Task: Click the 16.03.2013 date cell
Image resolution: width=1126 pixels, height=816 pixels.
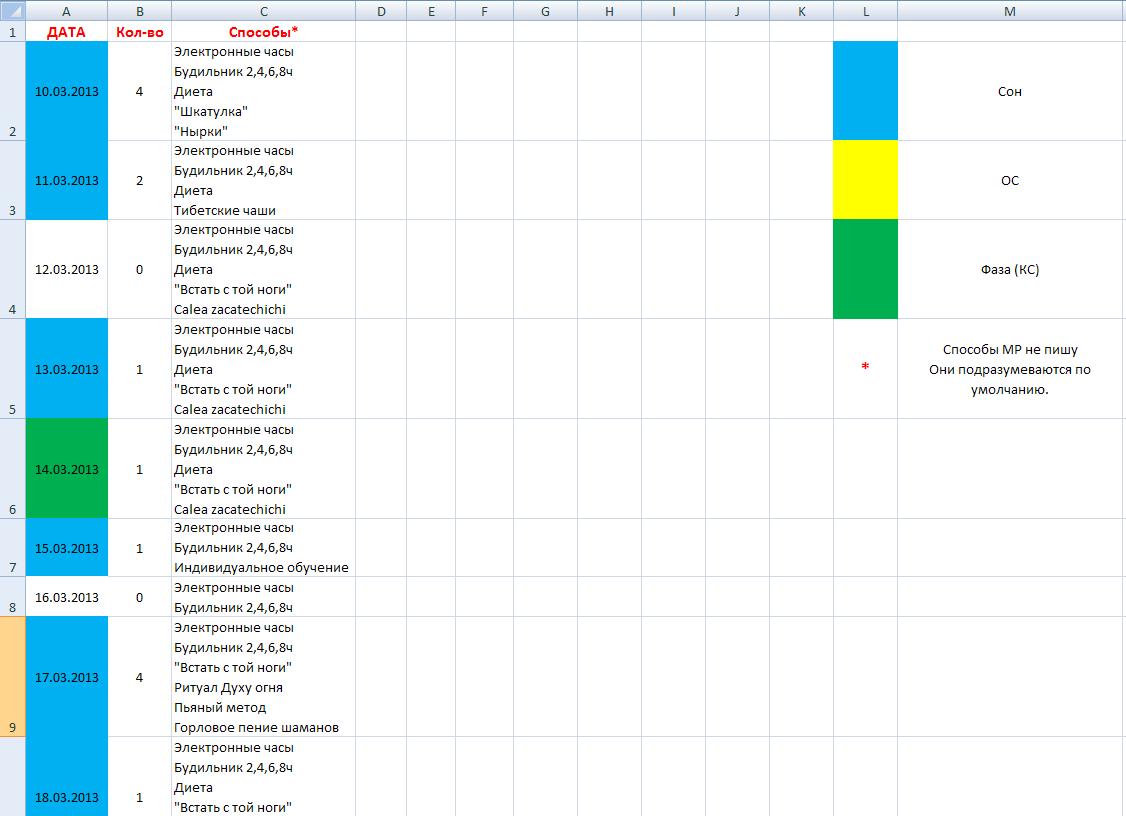Action: [66, 597]
